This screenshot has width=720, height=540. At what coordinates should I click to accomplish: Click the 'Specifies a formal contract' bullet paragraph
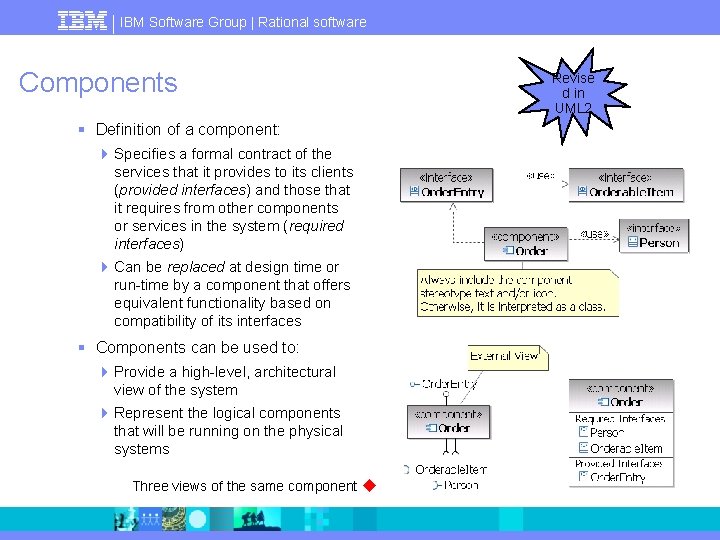tap(233, 198)
